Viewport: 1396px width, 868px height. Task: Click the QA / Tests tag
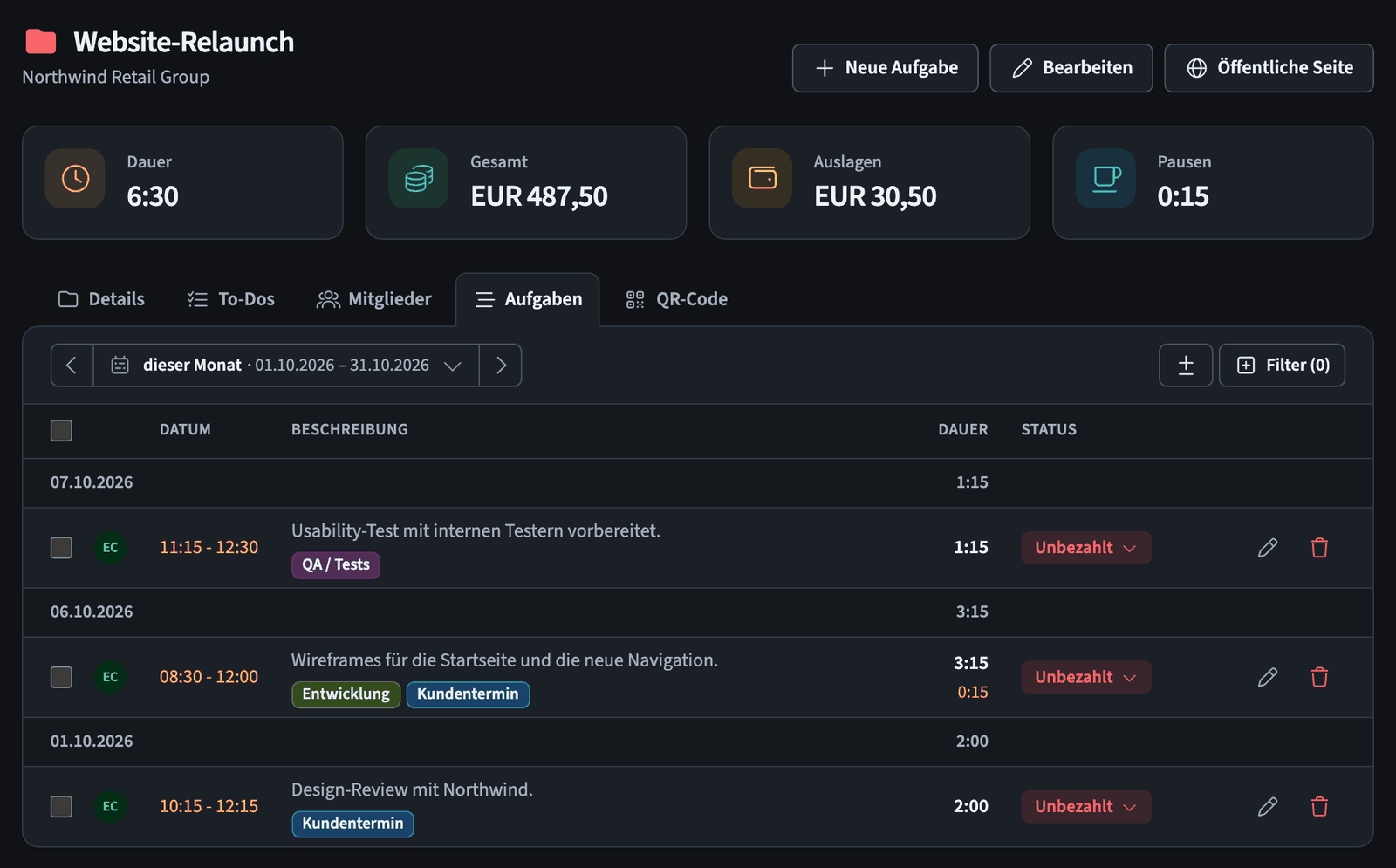tap(336, 565)
